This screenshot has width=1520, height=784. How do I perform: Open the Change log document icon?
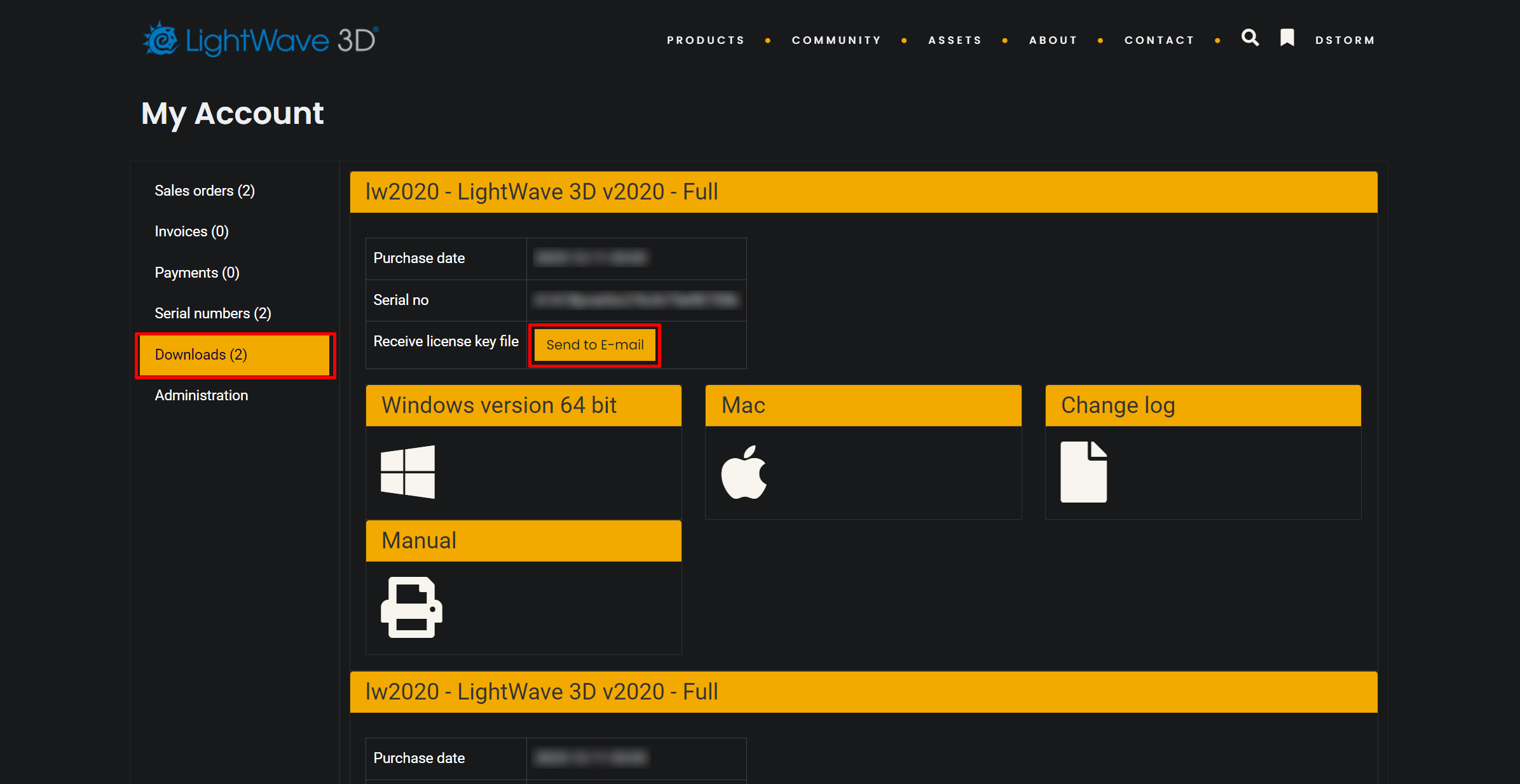(1084, 472)
